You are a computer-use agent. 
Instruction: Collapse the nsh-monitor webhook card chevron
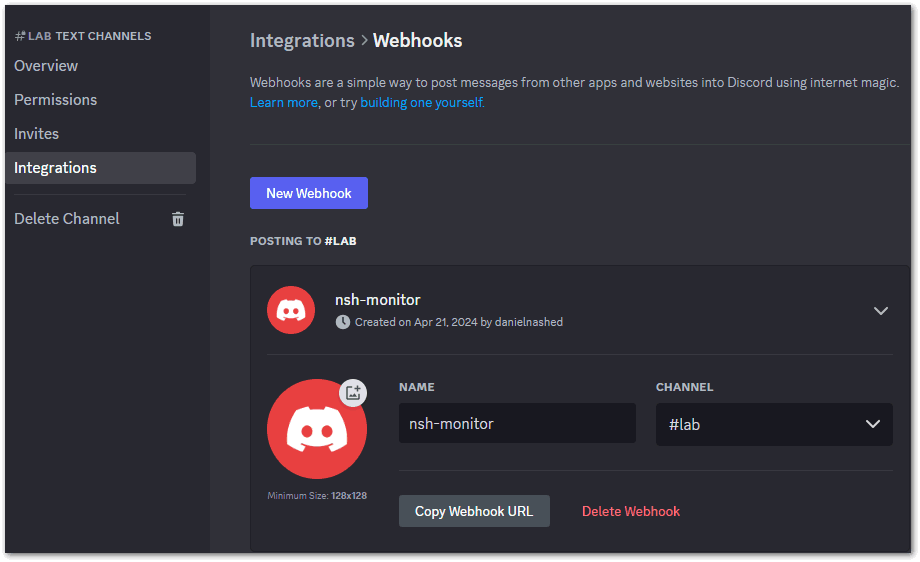click(x=880, y=310)
